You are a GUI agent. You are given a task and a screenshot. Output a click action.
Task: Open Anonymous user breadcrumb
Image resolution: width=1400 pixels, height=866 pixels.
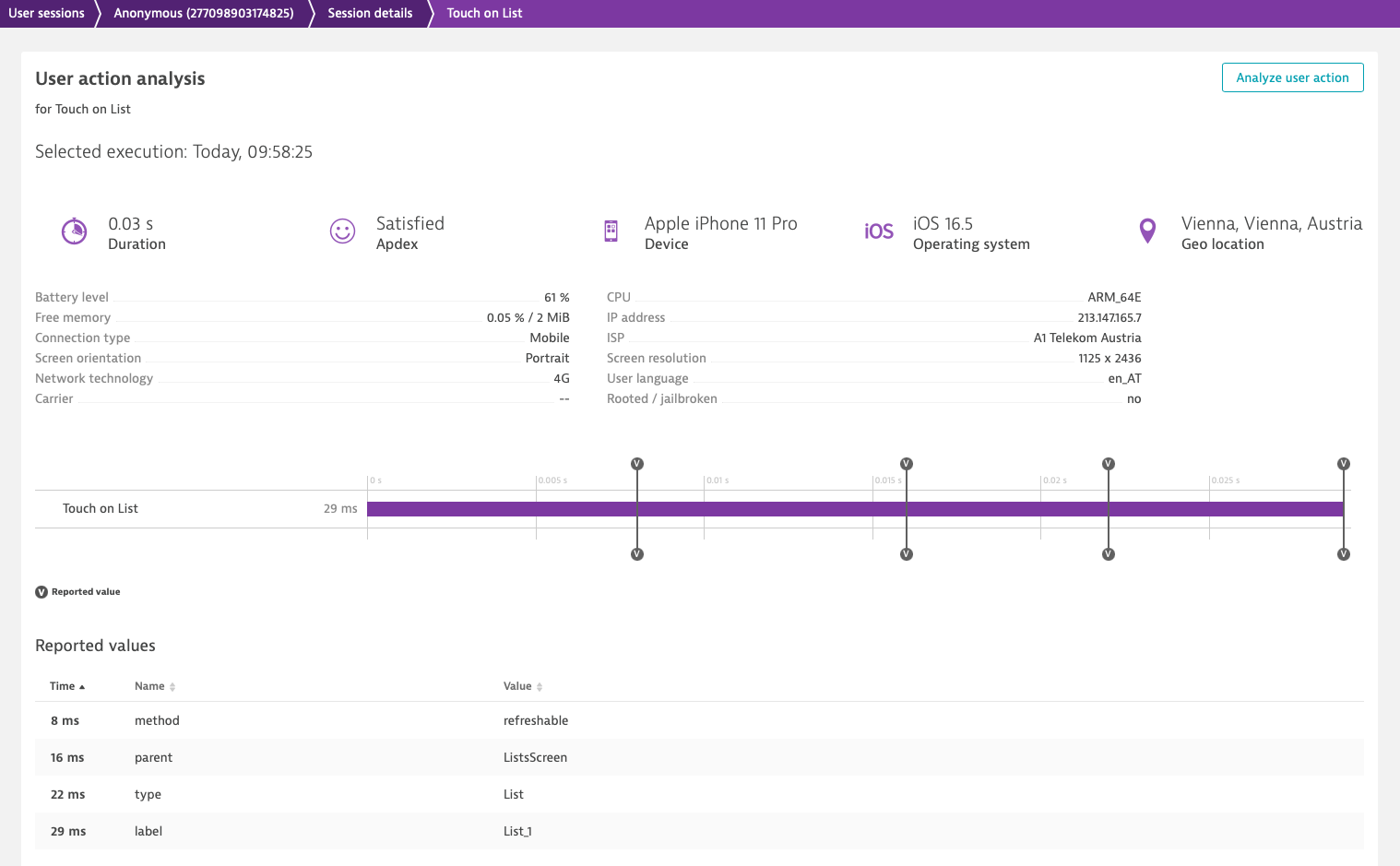[x=204, y=13]
